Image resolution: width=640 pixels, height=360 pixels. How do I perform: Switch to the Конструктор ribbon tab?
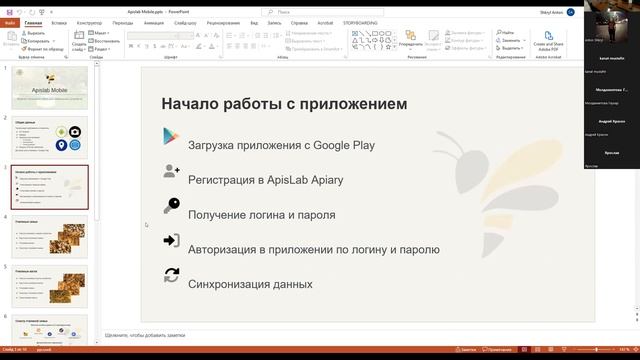[89, 23]
